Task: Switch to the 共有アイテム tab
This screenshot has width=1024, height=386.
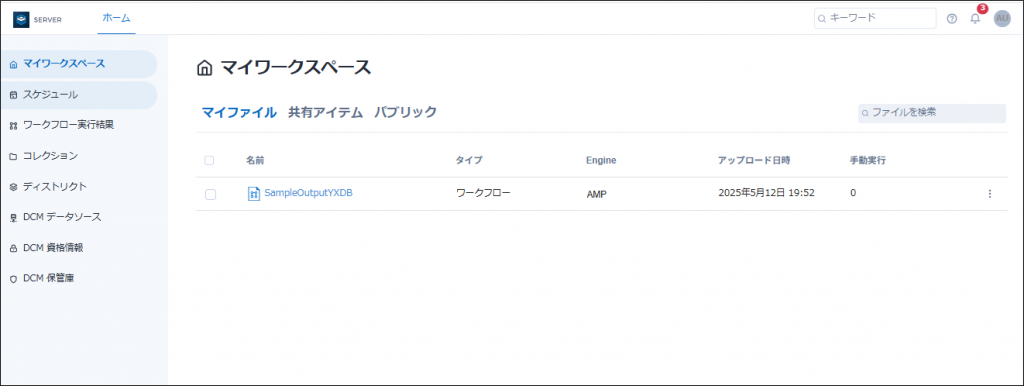Action: [x=325, y=112]
